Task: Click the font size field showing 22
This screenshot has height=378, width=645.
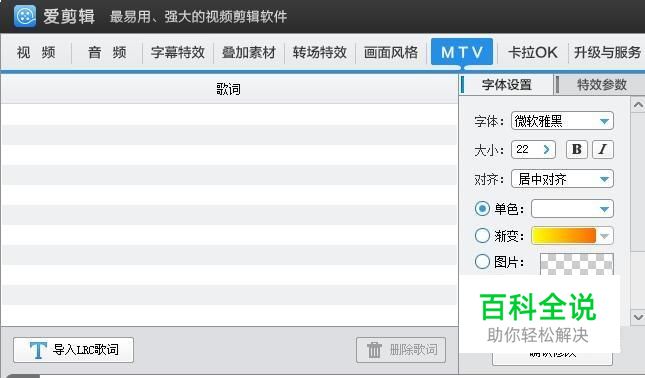Action: [533, 149]
